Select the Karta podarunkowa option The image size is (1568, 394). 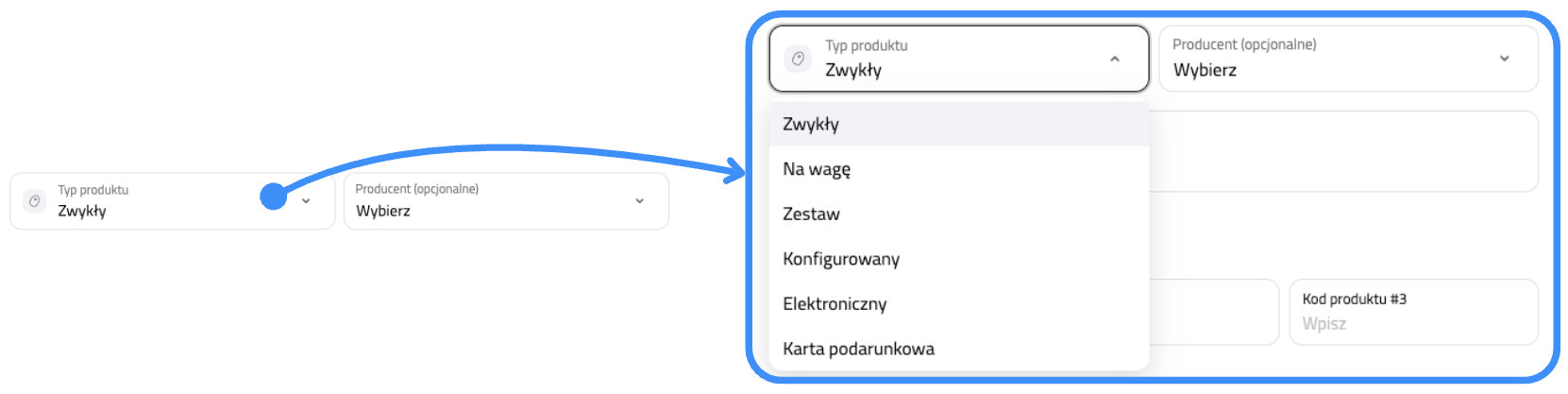tap(858, 349)
